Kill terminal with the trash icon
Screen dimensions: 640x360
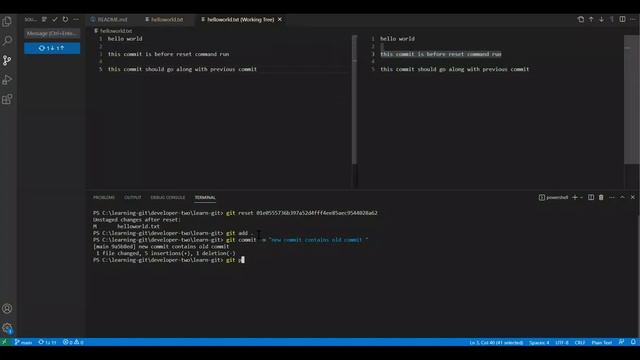coord(601,198)
